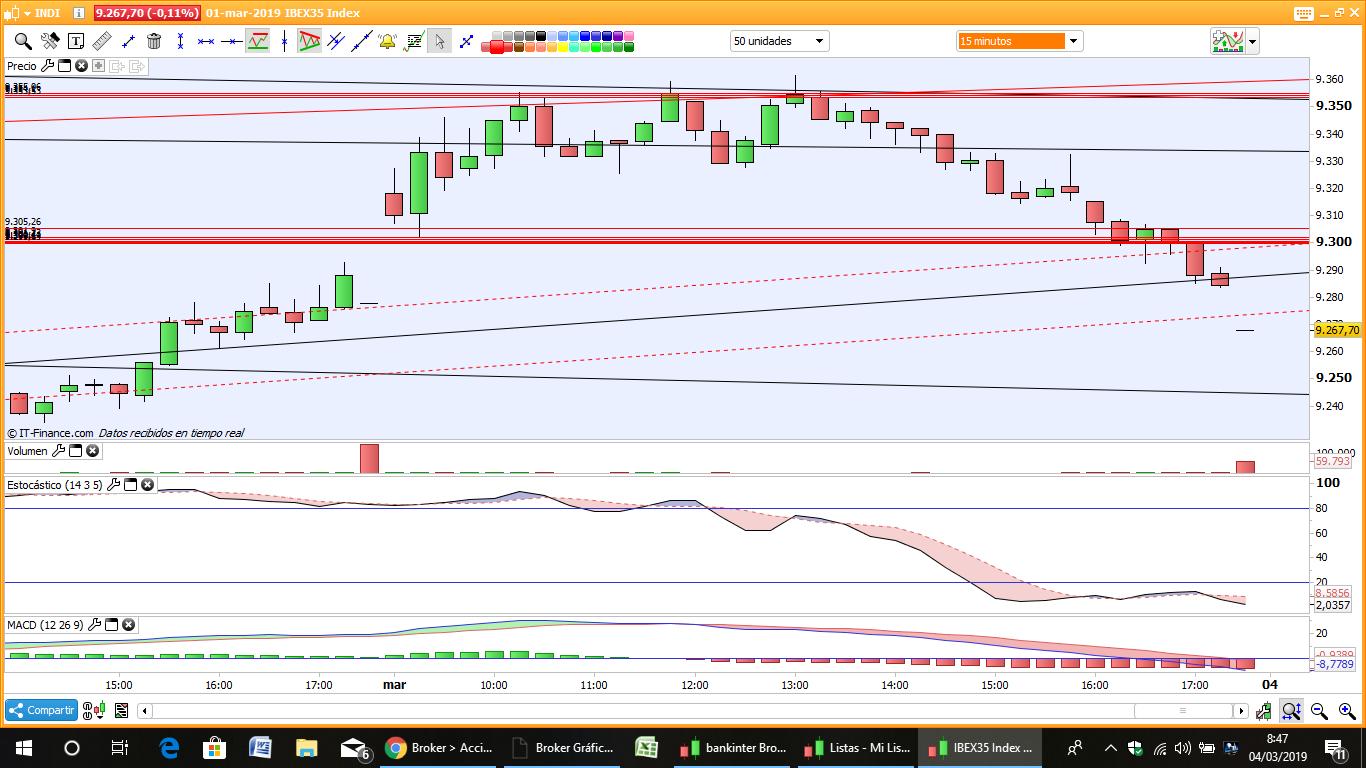Open the chart settings hammer-and-wrench tool
This screenshot has height=768, width=1366.
tap(50, 41)
